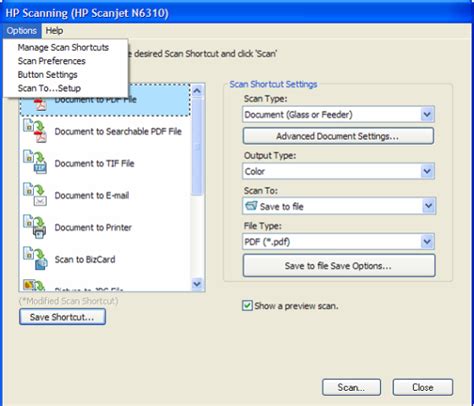Viewport: 474px width, 406px height.
Task: Choose Scan Preferences from Options menu
Action: point(52,61)
